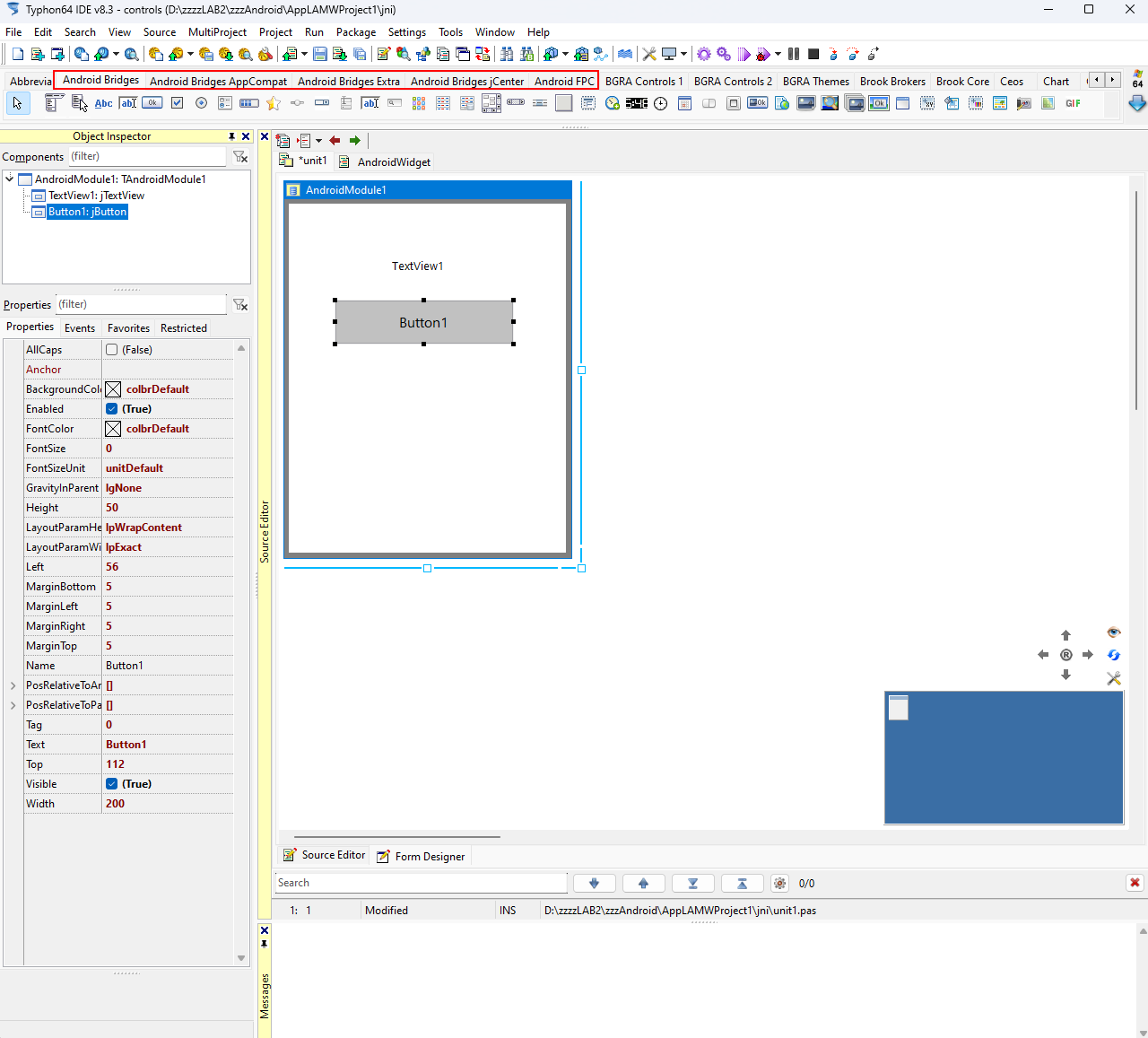Viewport: 1148px width, 1038px height.
Task: Pick the globe web view component
Action: pos(782,103)
